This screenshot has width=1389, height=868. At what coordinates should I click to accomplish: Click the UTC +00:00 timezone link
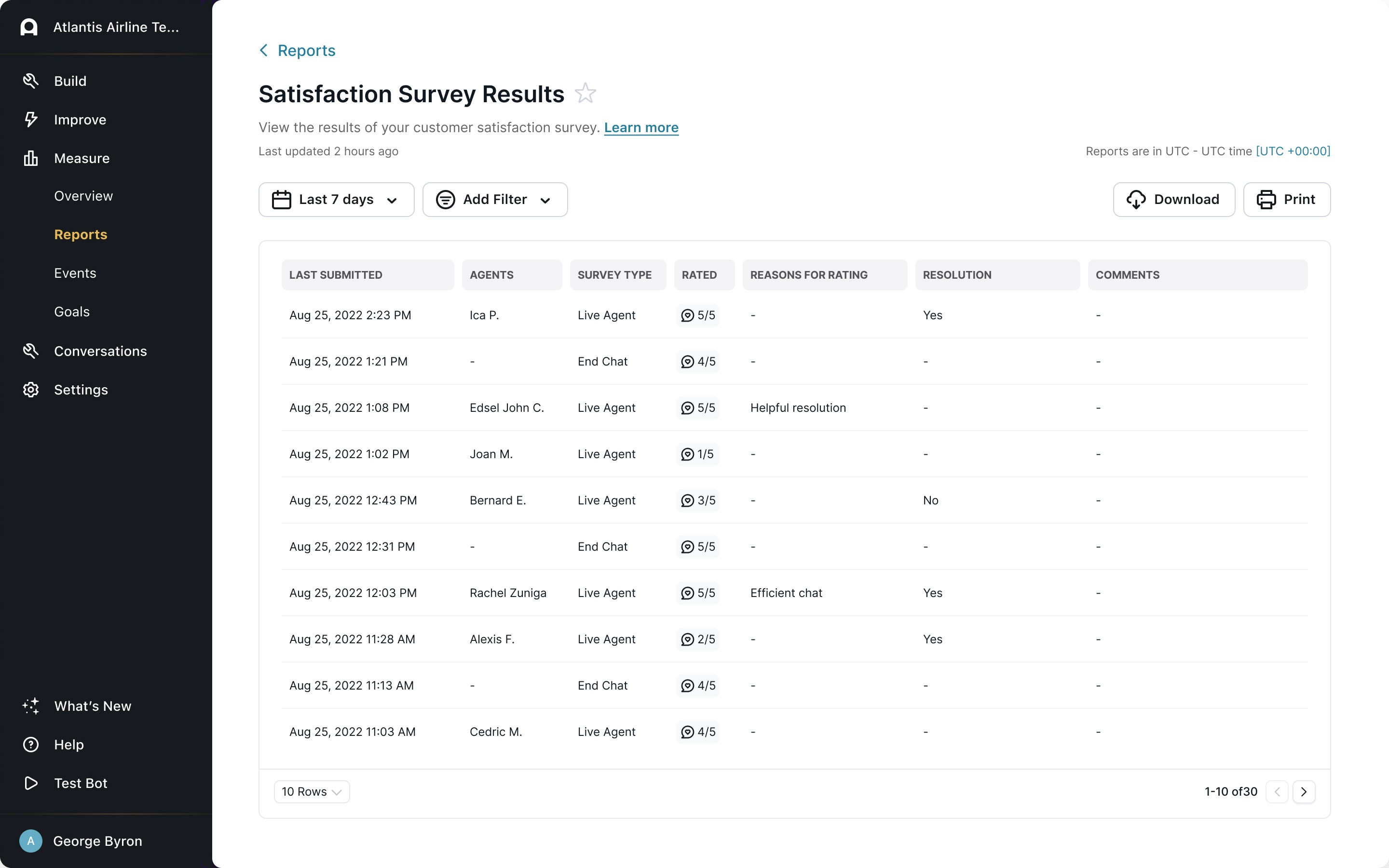(1293, 151)
